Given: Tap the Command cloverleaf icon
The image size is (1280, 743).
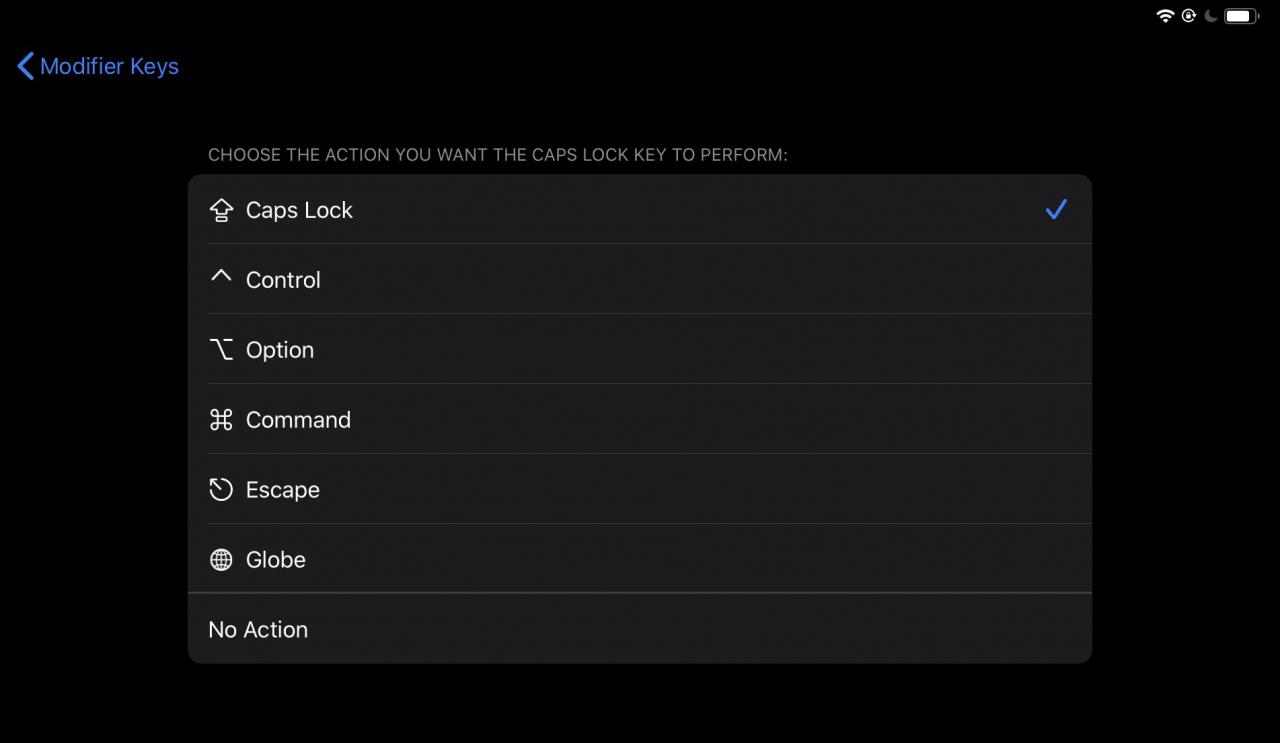Looking at the screenshot, I should (221, 419).
